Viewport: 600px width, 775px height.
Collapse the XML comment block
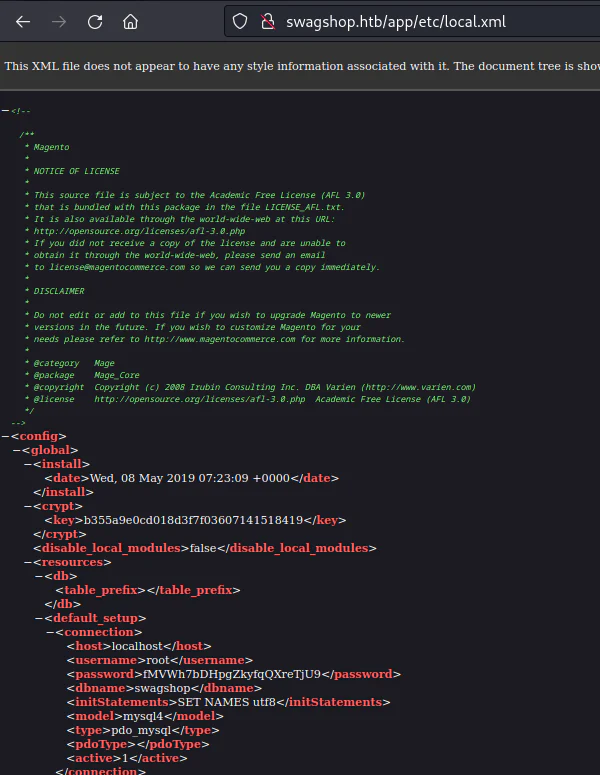point(5,111)
